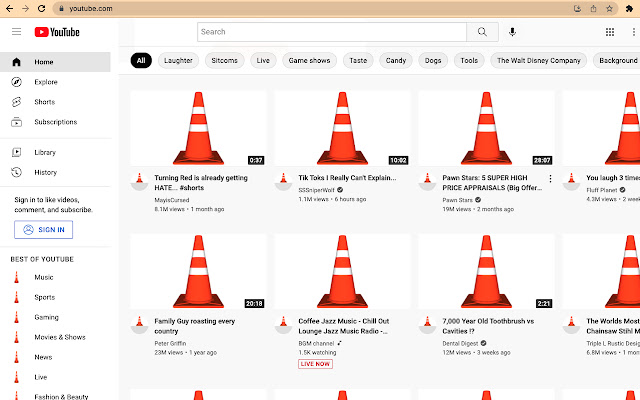Image resolution: width=640 pixels, height=400 pixels.
Task: Open News under Best of YouTube
Action: tap(55, 358)
